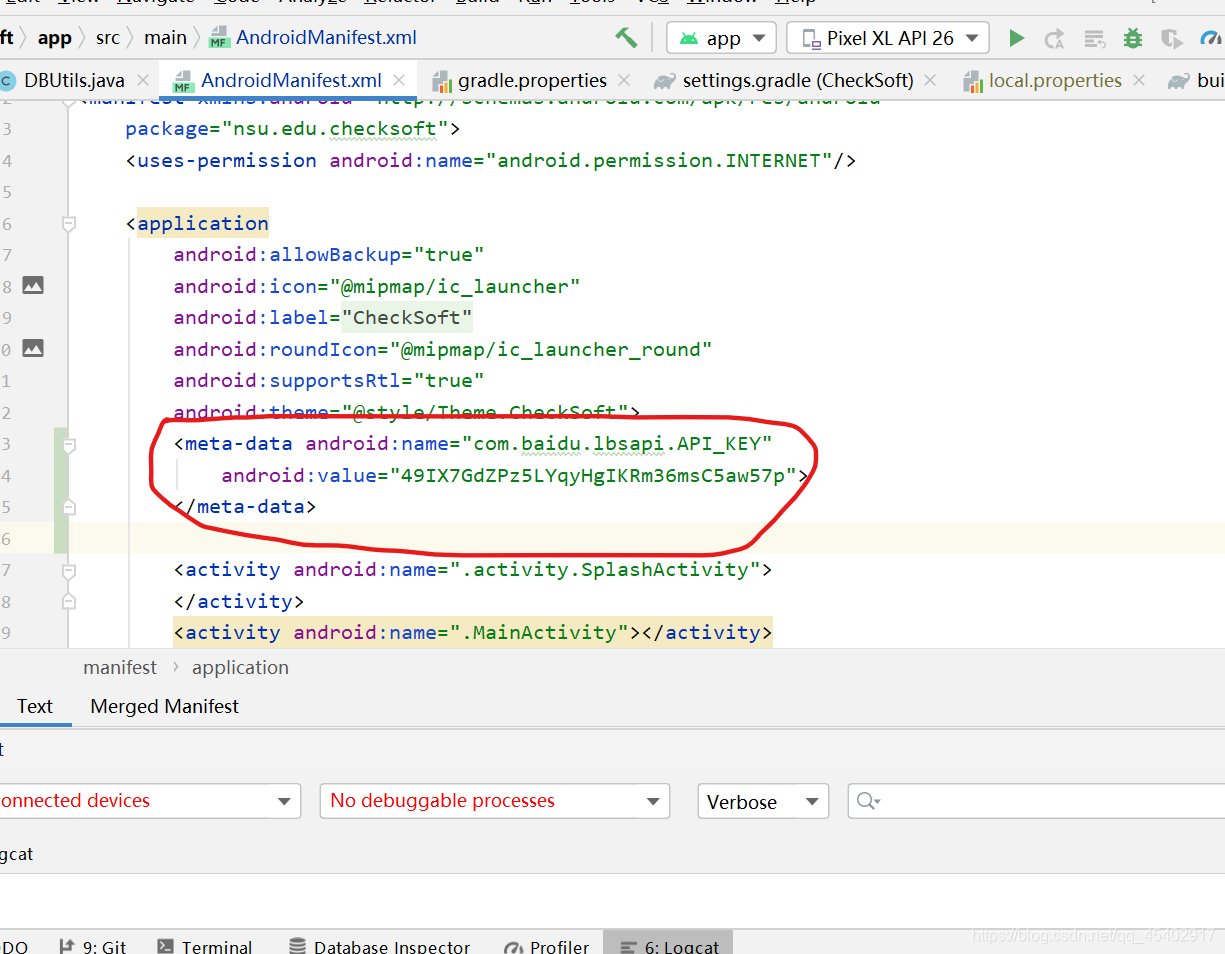Click 'manifest' in the editor breadcrumb
The width and height of the screenshot is (1225, 954).
click(x=120, y=667)
